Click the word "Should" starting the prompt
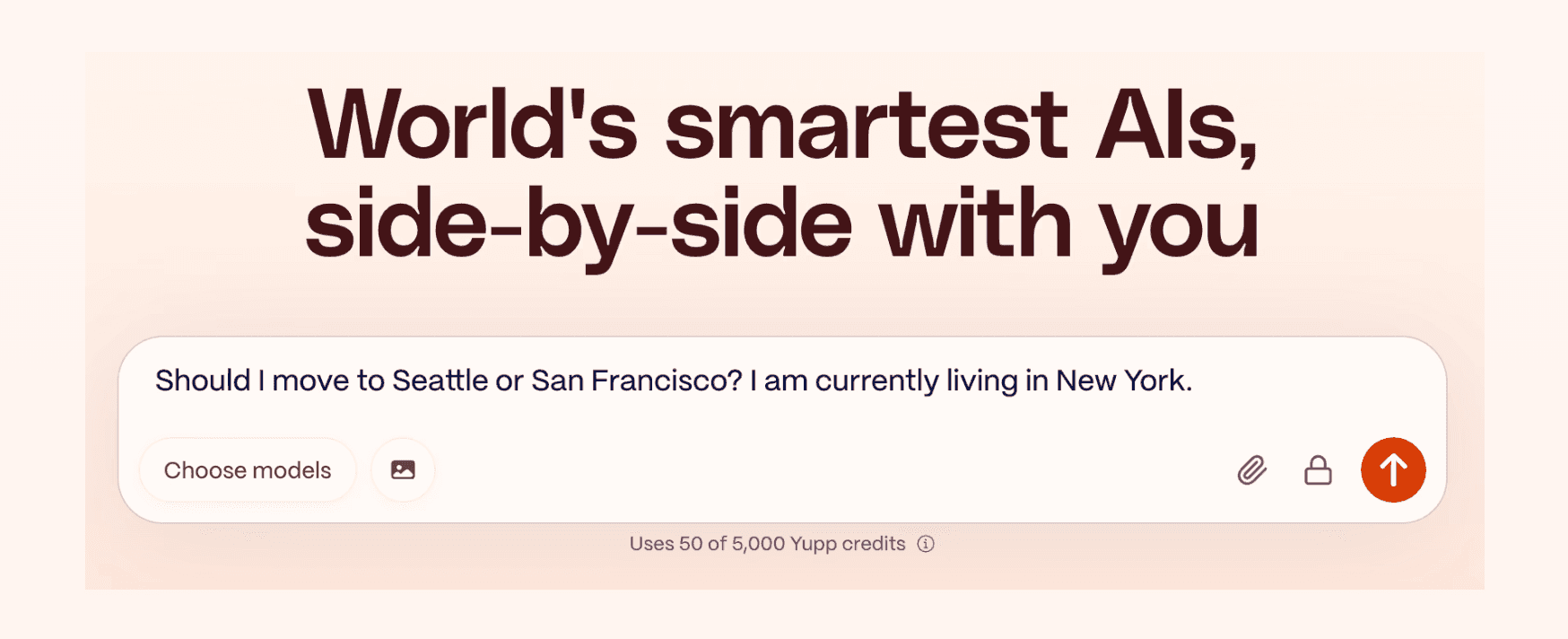The image size is (1568, 639). [203, 381]
